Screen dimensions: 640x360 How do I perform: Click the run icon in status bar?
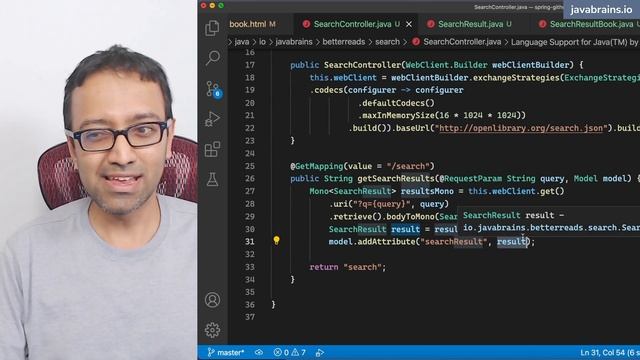(320, 352)
